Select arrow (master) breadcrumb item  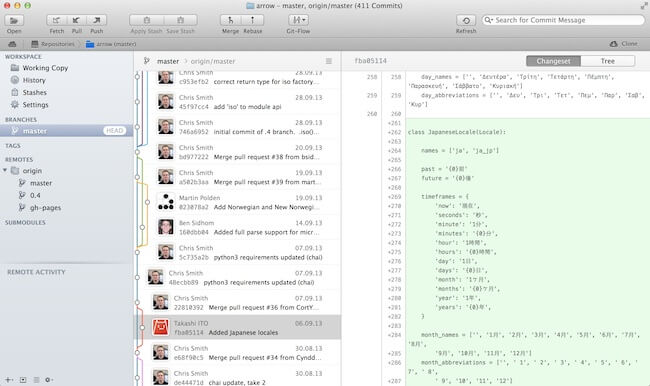point(111,44)
